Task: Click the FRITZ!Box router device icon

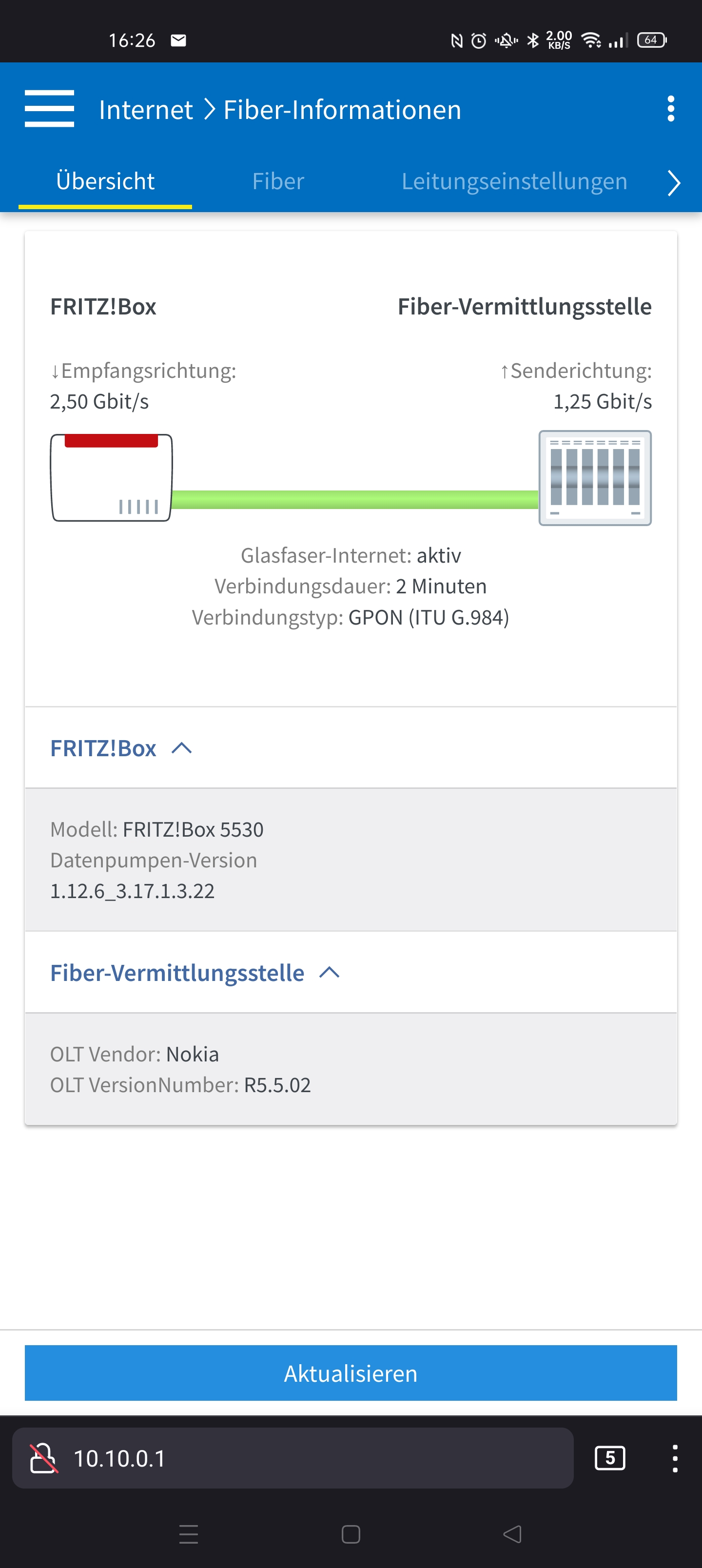Action: coord(112,477)
